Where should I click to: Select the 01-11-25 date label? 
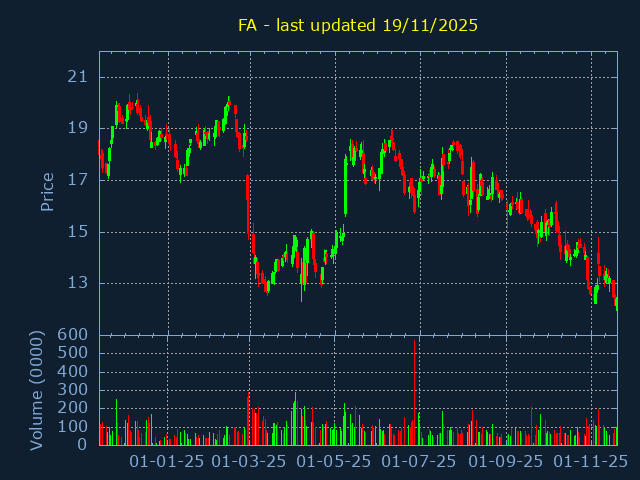(591, 461)
